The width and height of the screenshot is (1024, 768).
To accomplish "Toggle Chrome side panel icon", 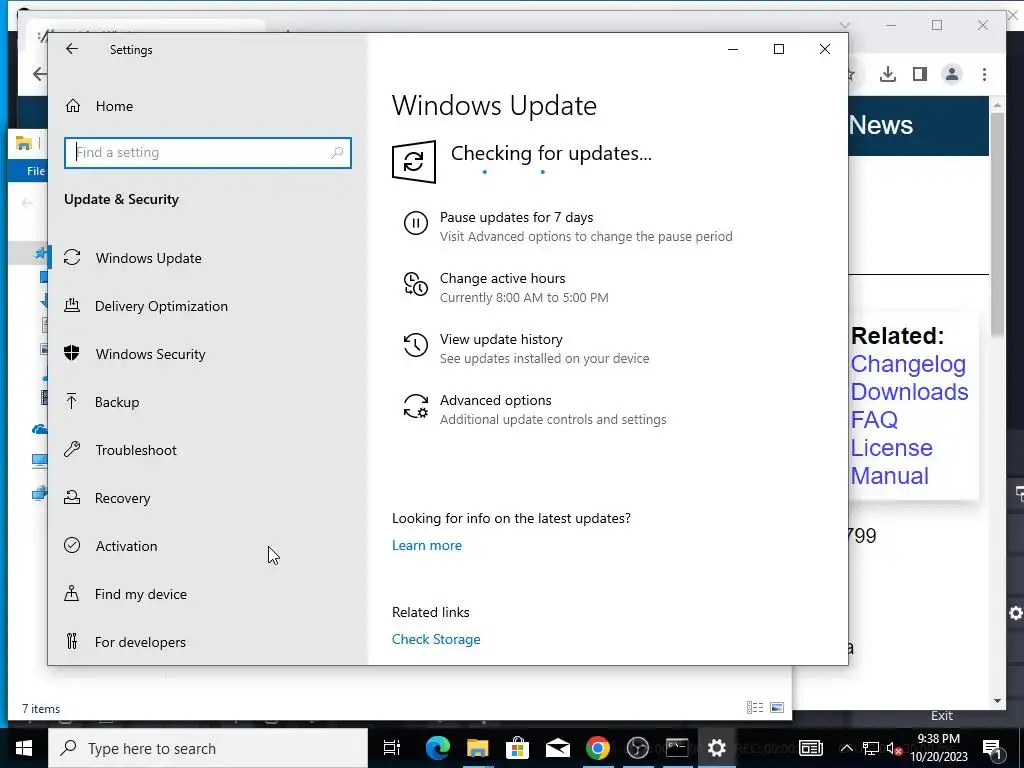I will pos(920,74).
